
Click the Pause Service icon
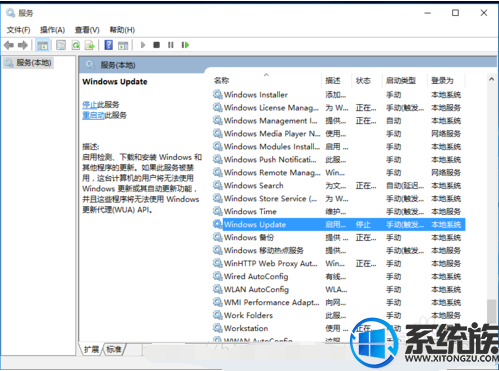click(171, 45)
